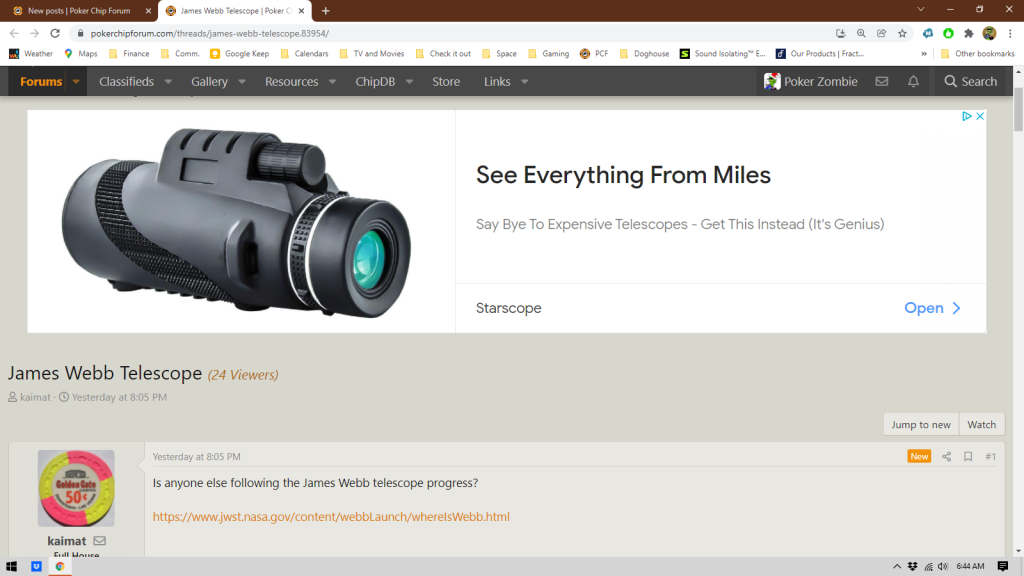Open the notification center in taskbar
The height and width of the screenshot is (576, 1024).
1003,566
